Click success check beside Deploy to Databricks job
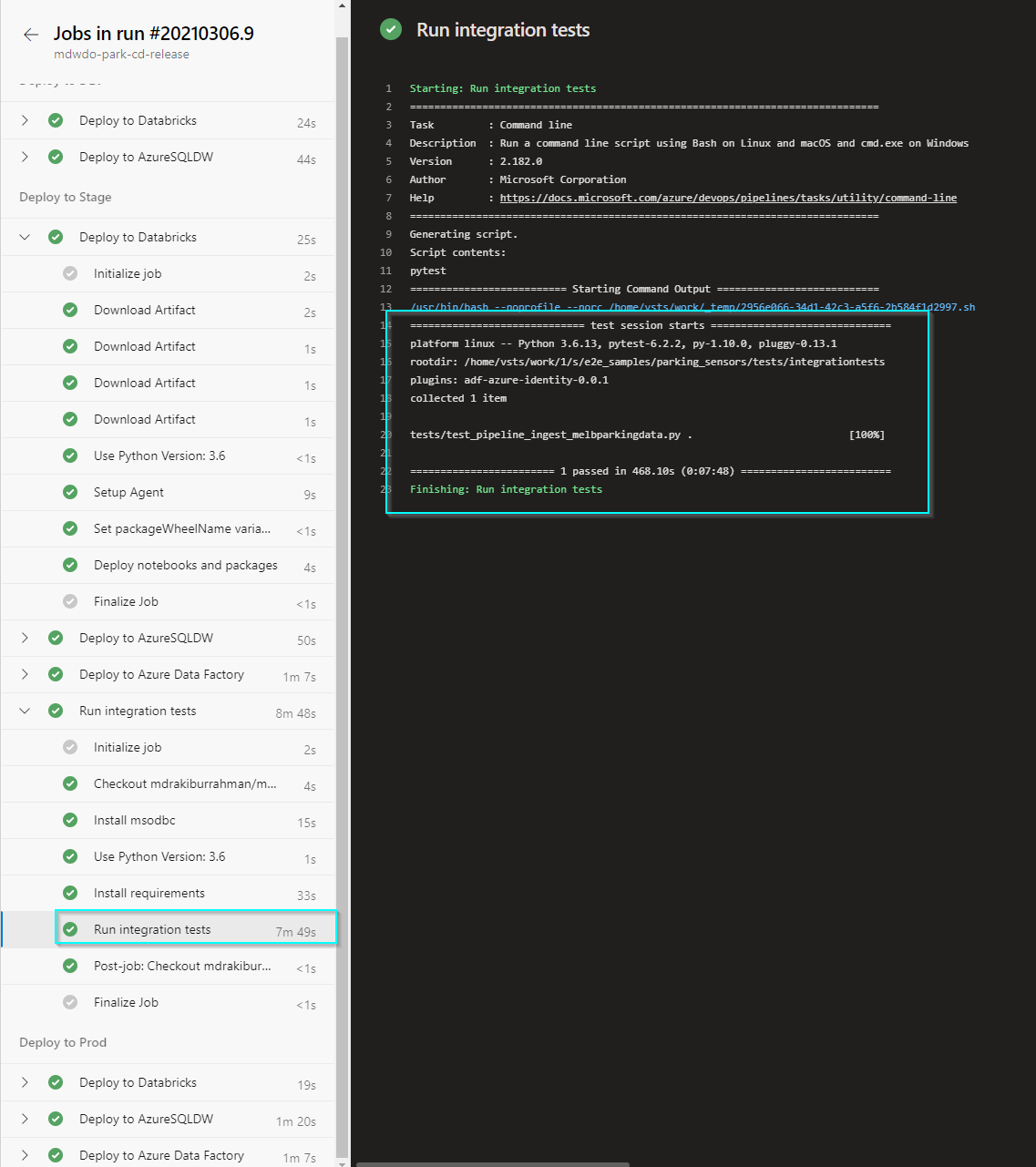This screenshot has height=1167, width=1036. tap(56, 237)
